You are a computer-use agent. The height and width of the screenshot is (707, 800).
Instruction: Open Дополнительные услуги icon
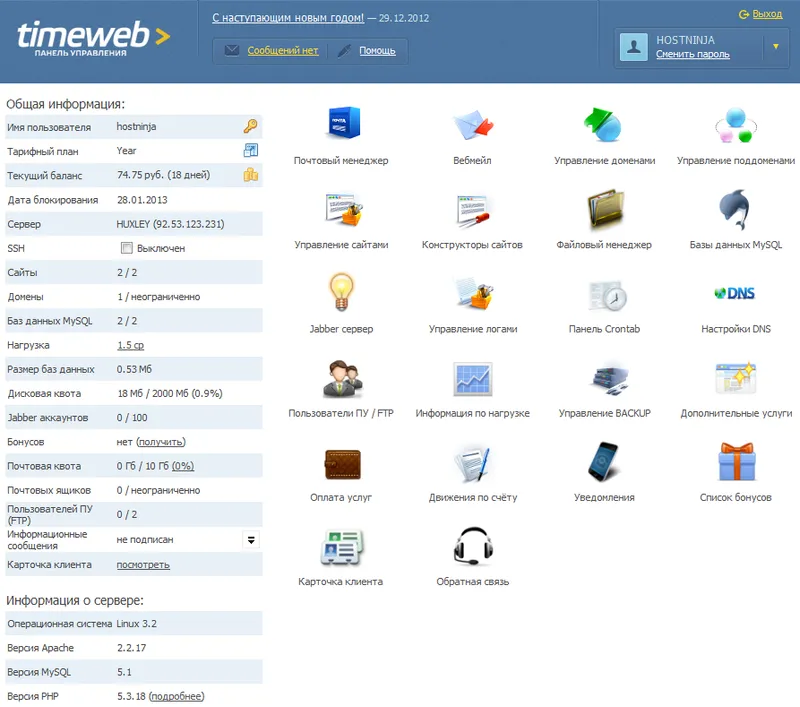(735, 377)
